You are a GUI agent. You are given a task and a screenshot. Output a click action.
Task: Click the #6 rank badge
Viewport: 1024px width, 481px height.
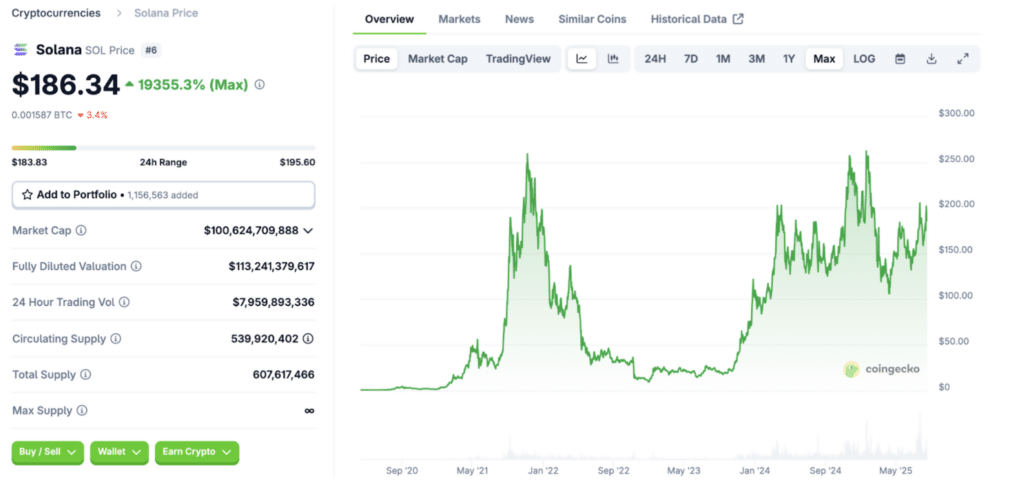tap(152, 50)
